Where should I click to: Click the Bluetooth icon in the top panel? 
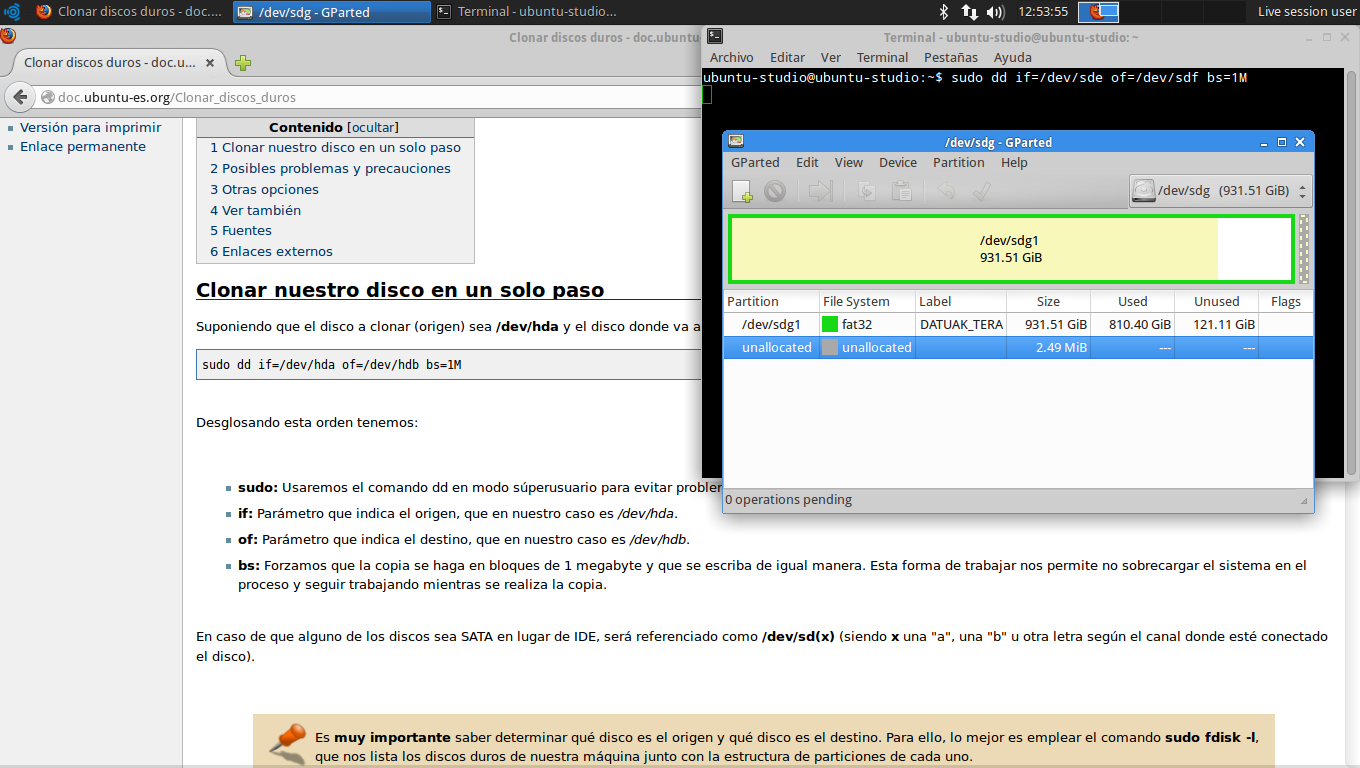942,12
